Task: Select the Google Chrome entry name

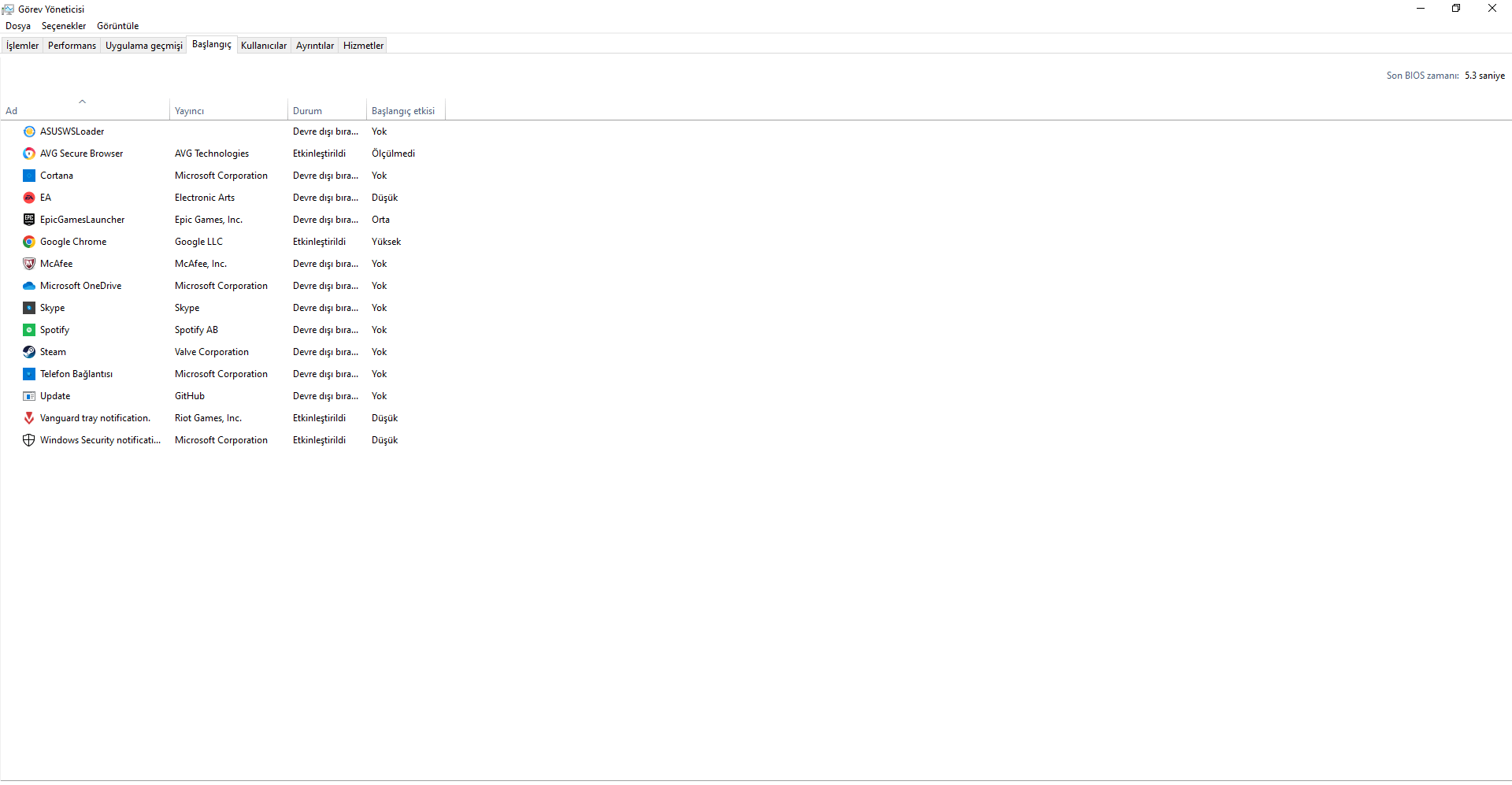Action: [x=73, y=242]
